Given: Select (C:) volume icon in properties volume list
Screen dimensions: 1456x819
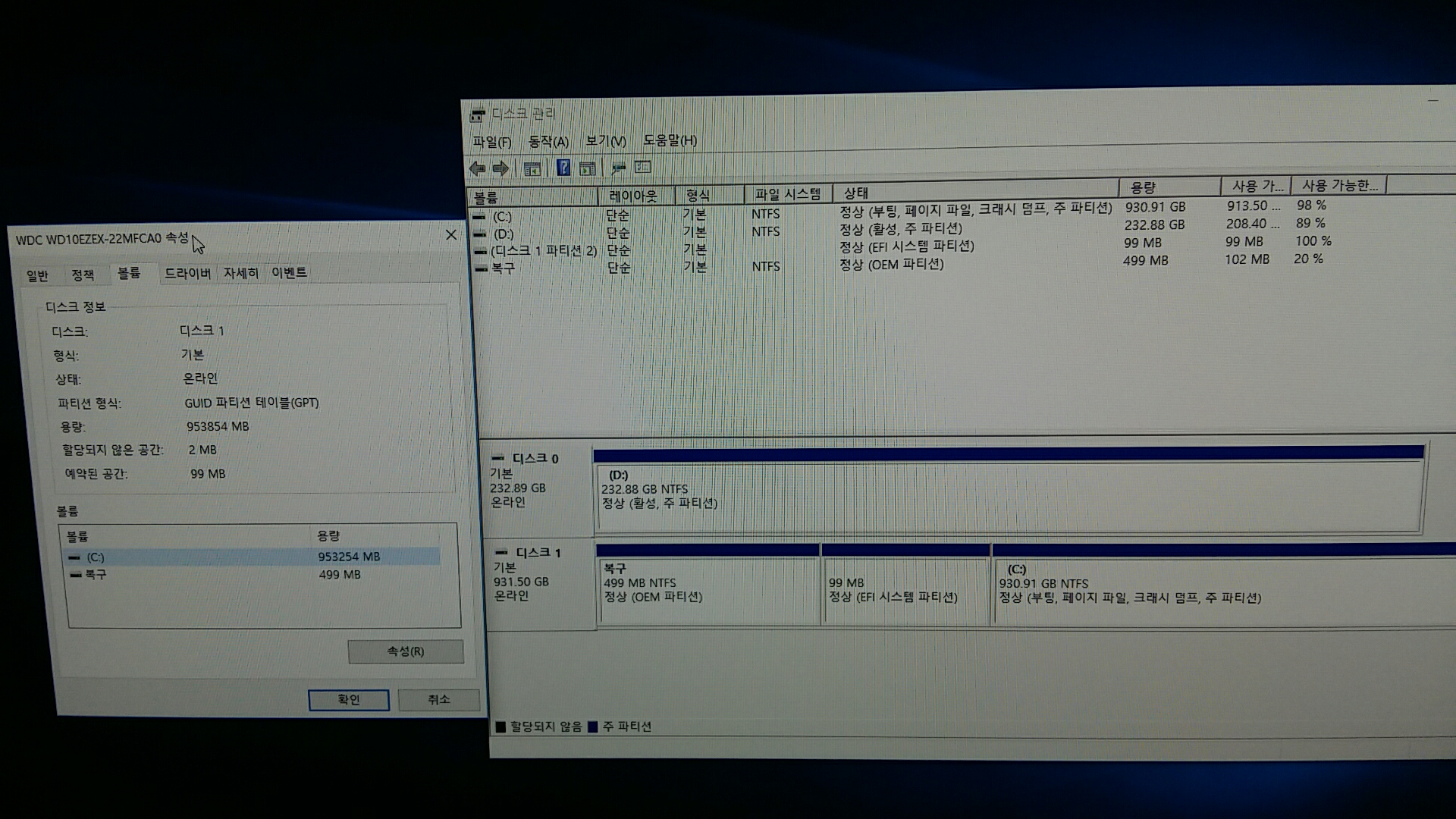Looking at the screenshot, I should tap(74, 557).
